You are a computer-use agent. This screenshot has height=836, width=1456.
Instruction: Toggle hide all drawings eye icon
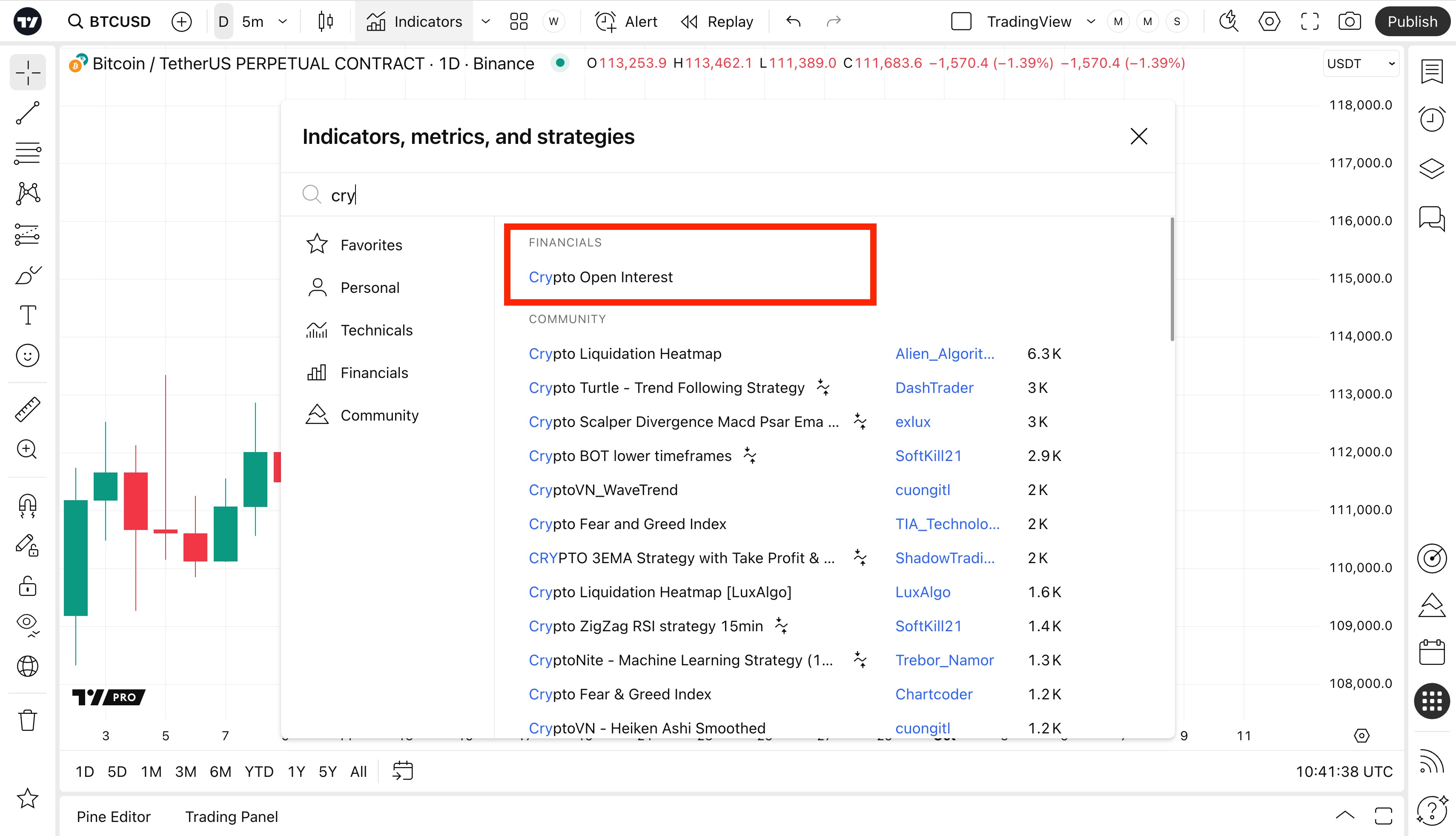[x=28, y=624]
